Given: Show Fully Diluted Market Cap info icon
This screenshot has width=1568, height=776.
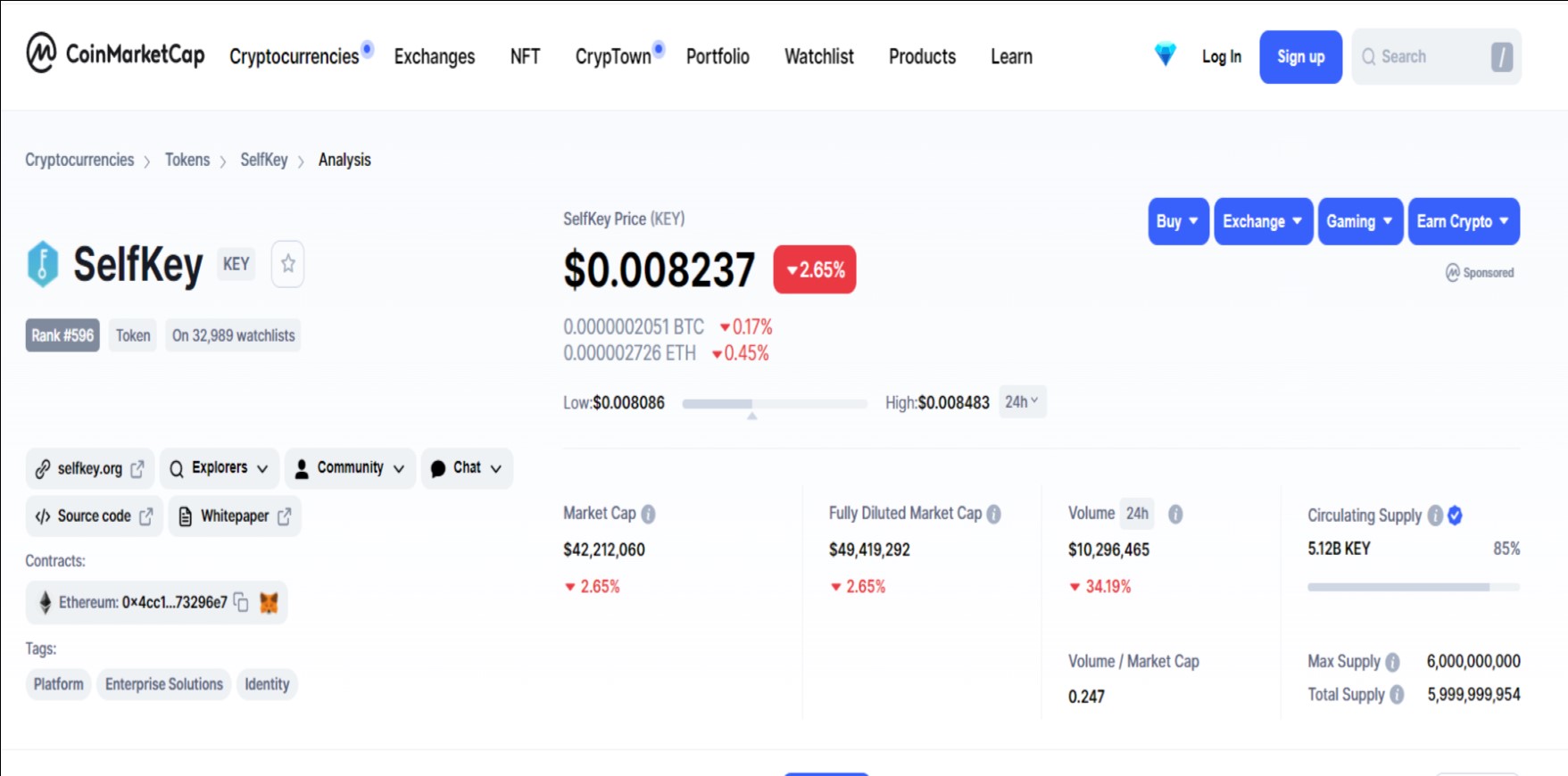Looking at the screenshot, I should point(993,514).
